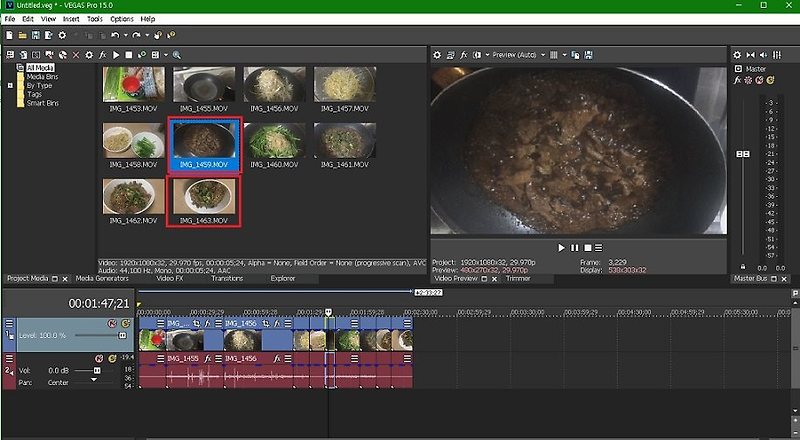Viewport: 800px width, 440px height.
Task: Open the Edit menu
Action: (28, 19)
